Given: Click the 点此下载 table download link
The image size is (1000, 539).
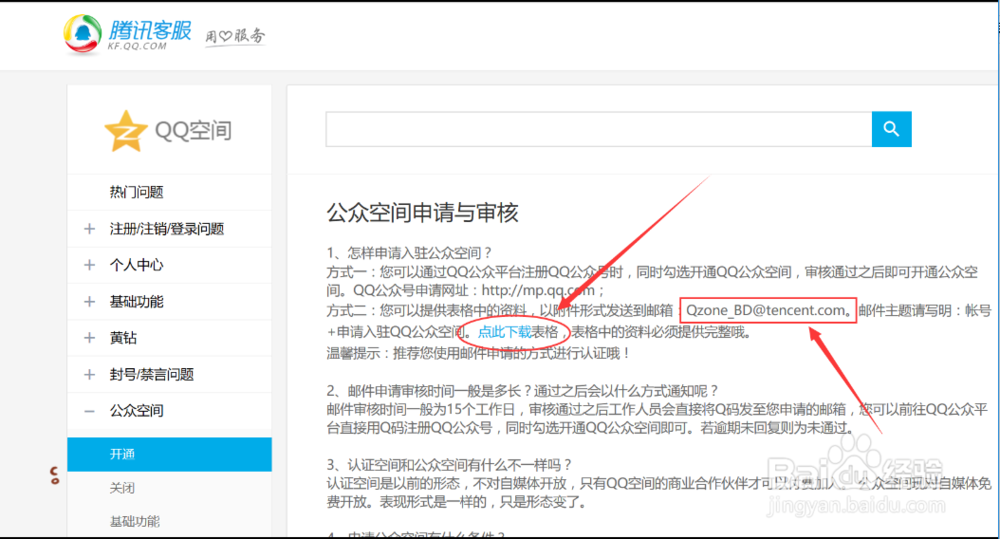Looking at the screenshot, I should [504, 332].
